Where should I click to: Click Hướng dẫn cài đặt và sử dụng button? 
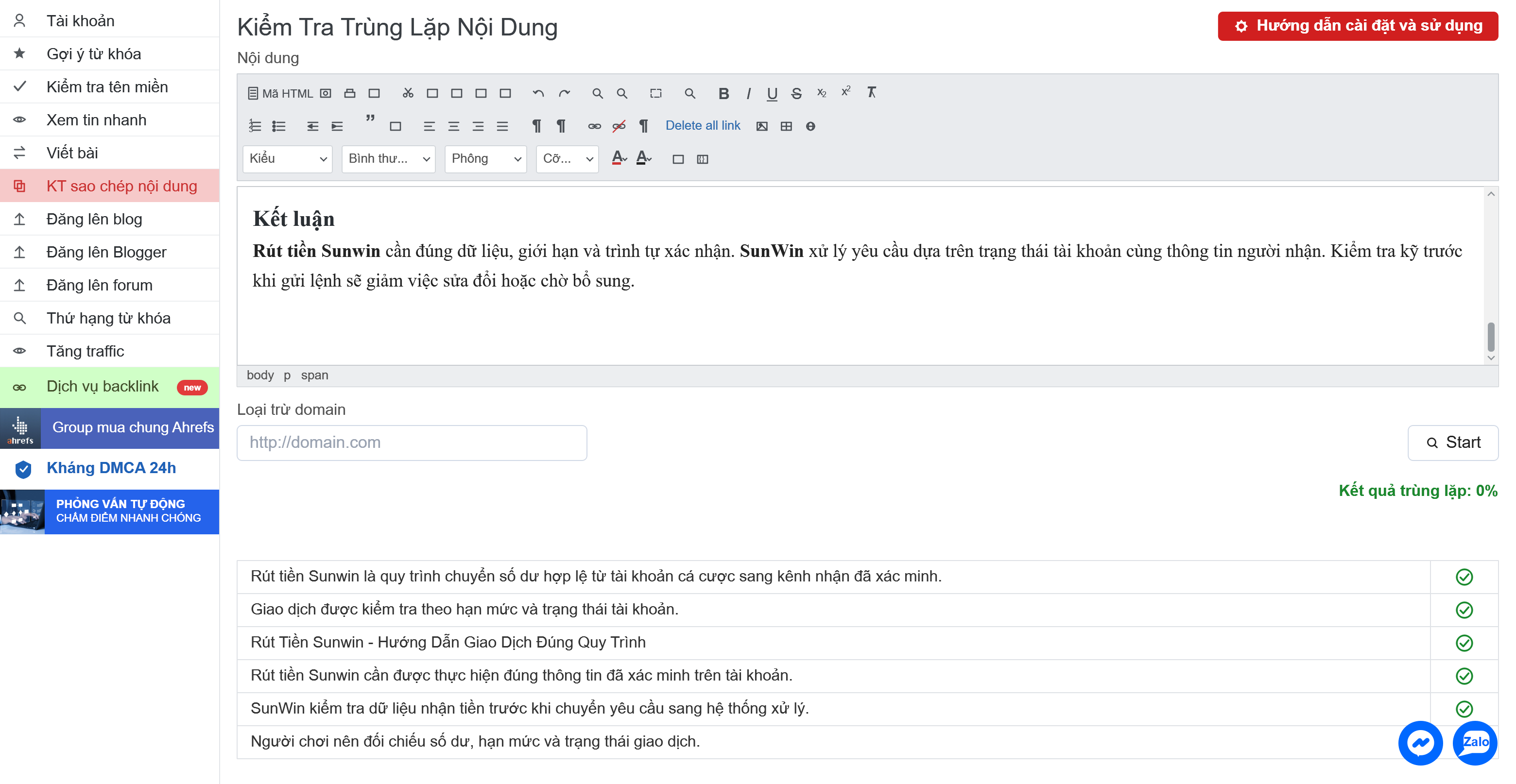coord(1357,26)
